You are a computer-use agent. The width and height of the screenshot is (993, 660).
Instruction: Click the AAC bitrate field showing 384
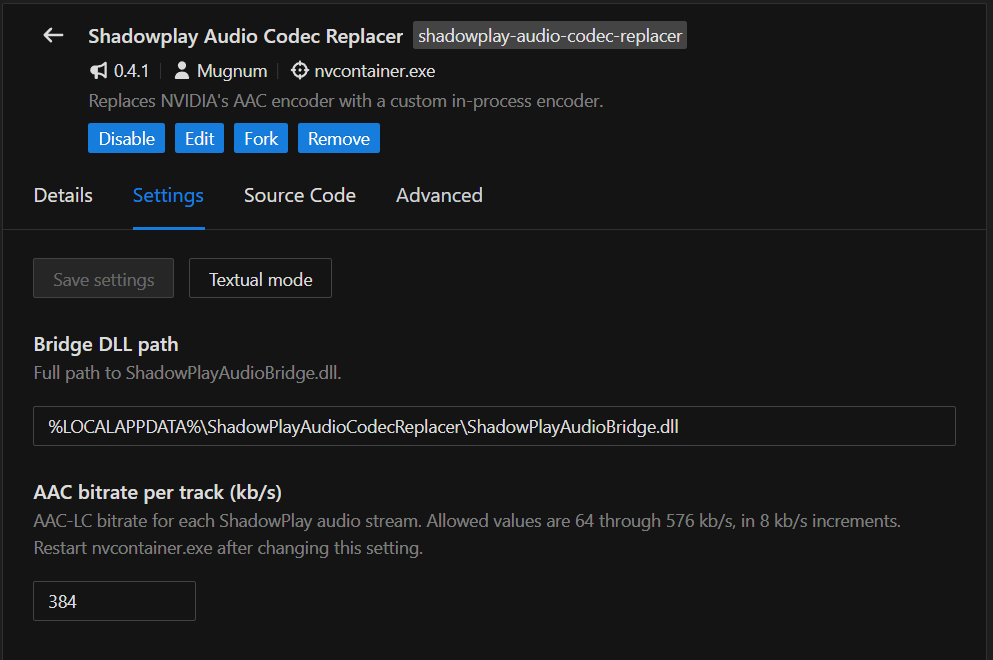click(x=114, y=601)
